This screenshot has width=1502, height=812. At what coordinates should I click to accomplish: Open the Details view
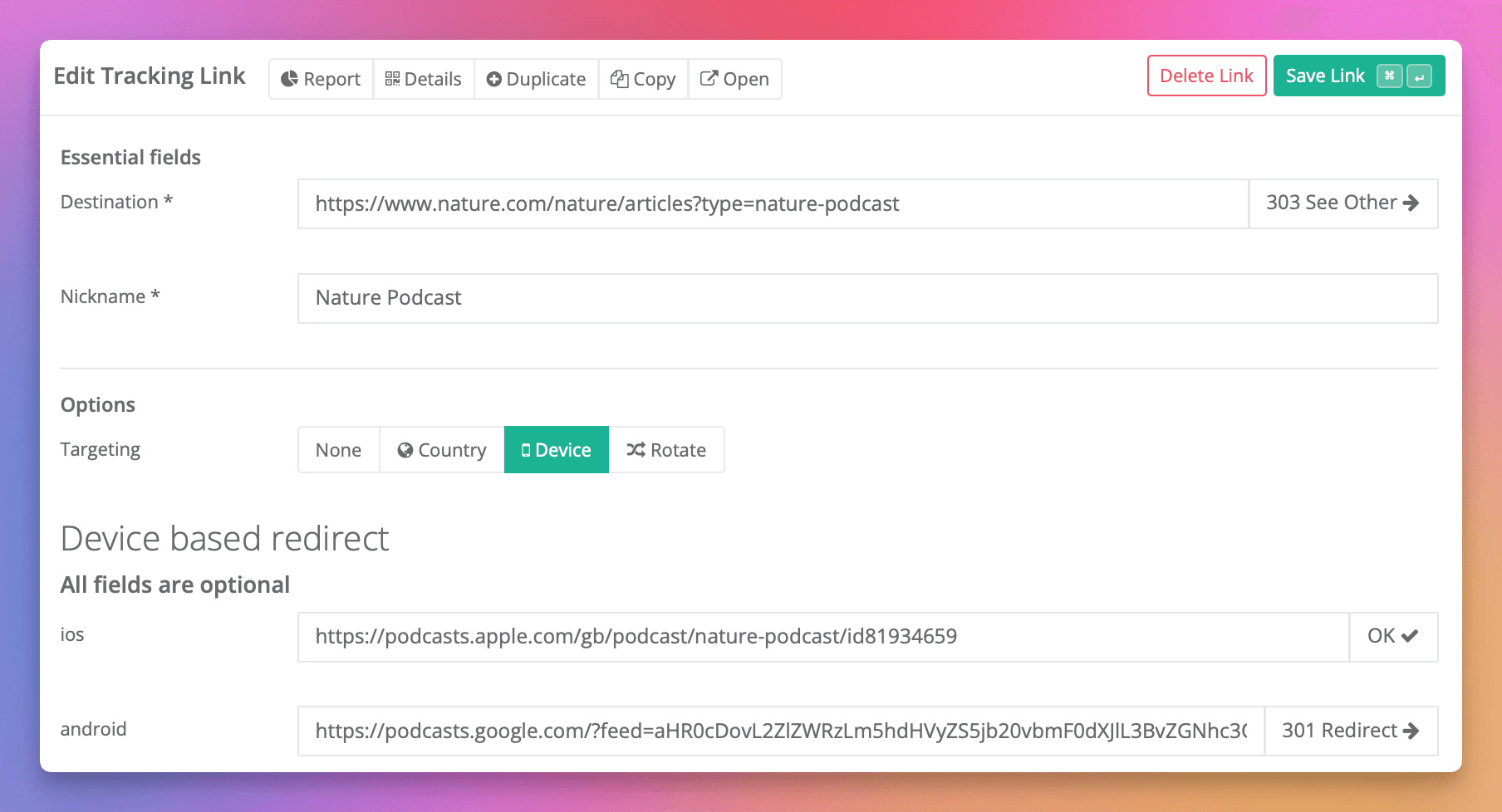point(424,78)
